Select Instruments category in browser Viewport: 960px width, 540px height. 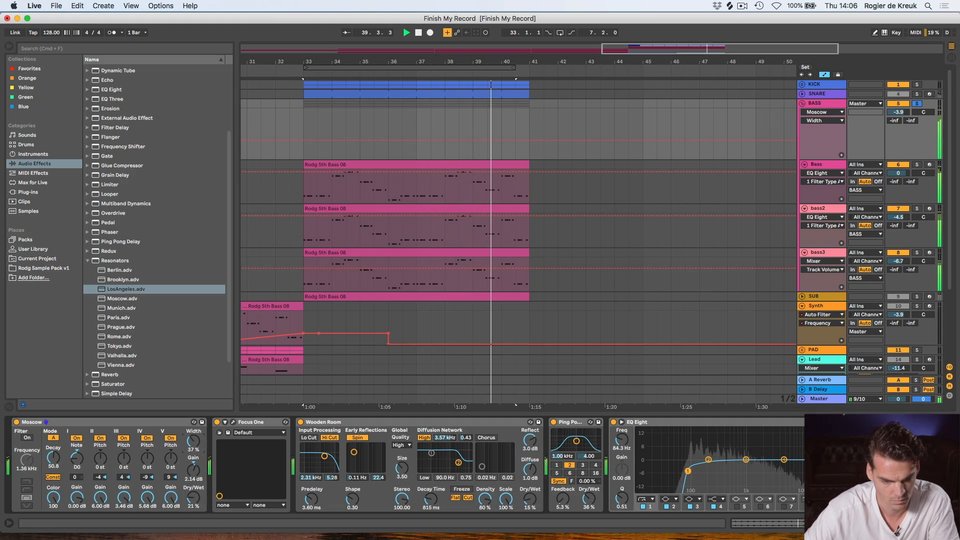[x=32, y=154]
